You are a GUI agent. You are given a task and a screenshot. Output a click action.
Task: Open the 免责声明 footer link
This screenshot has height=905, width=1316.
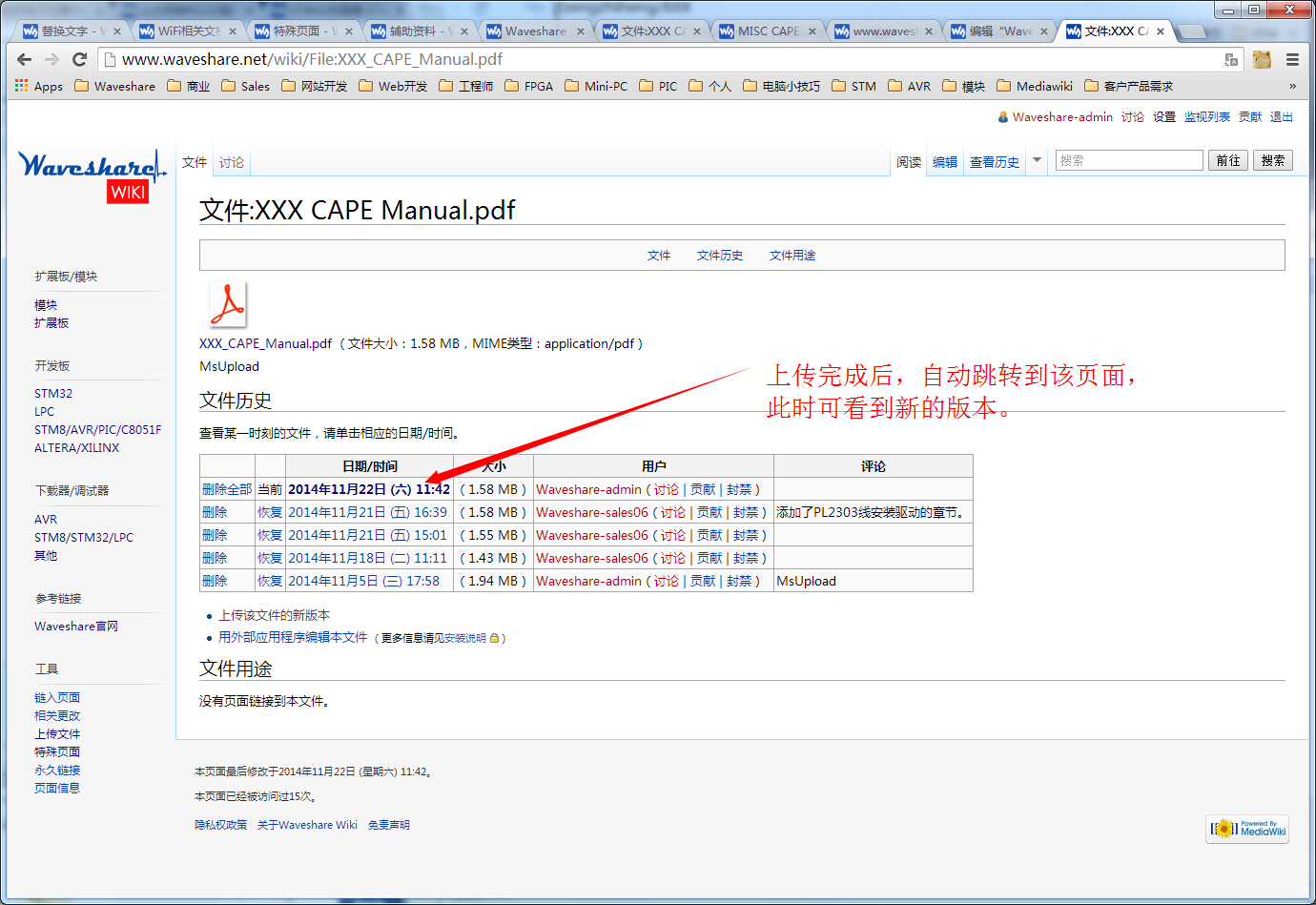[389, 825]
